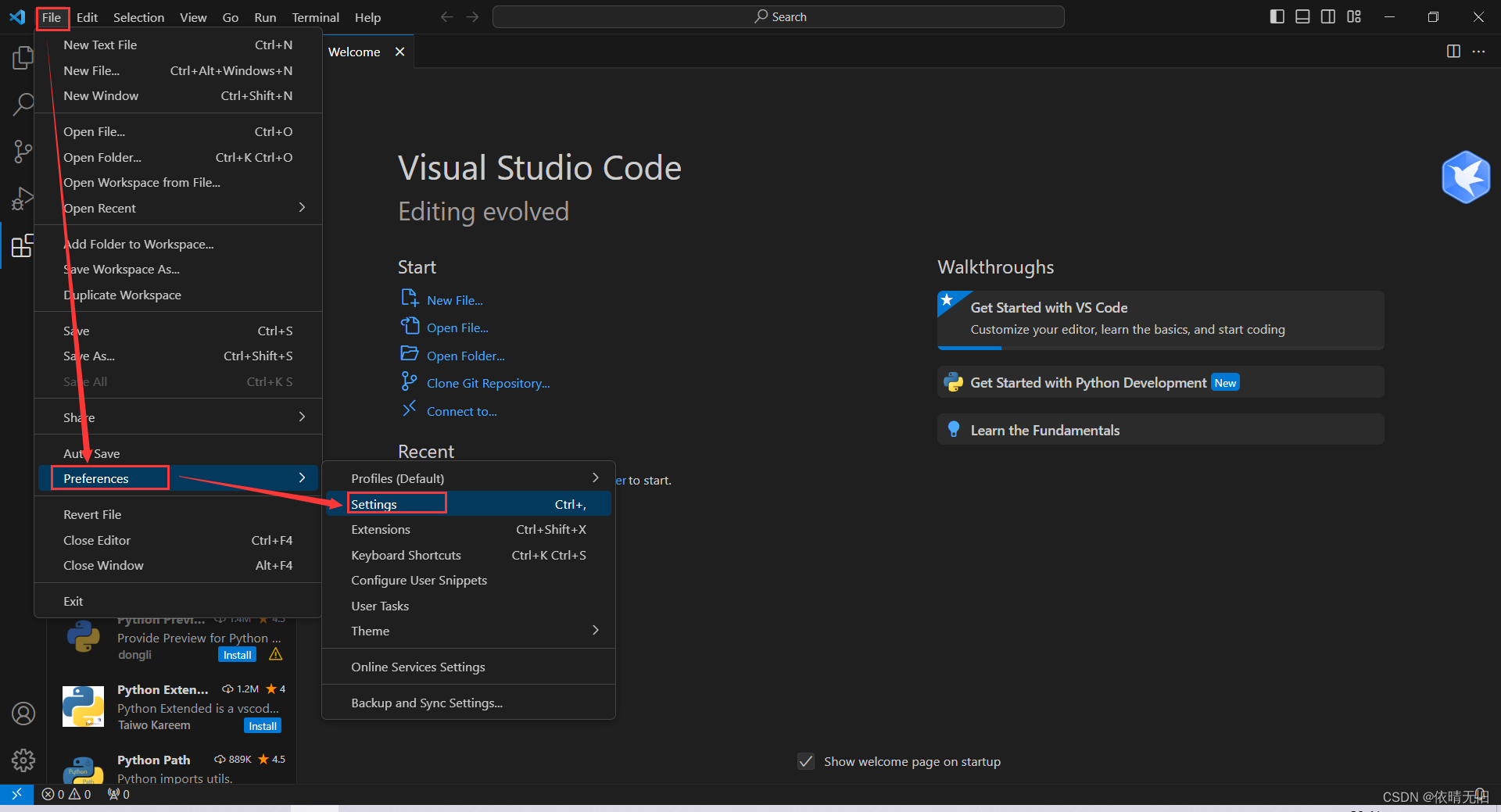This screenshot has height=812, width=1501.
Task: Choose Online Services Settings entry
Action: pyautogui.click(x=468, y=667)
